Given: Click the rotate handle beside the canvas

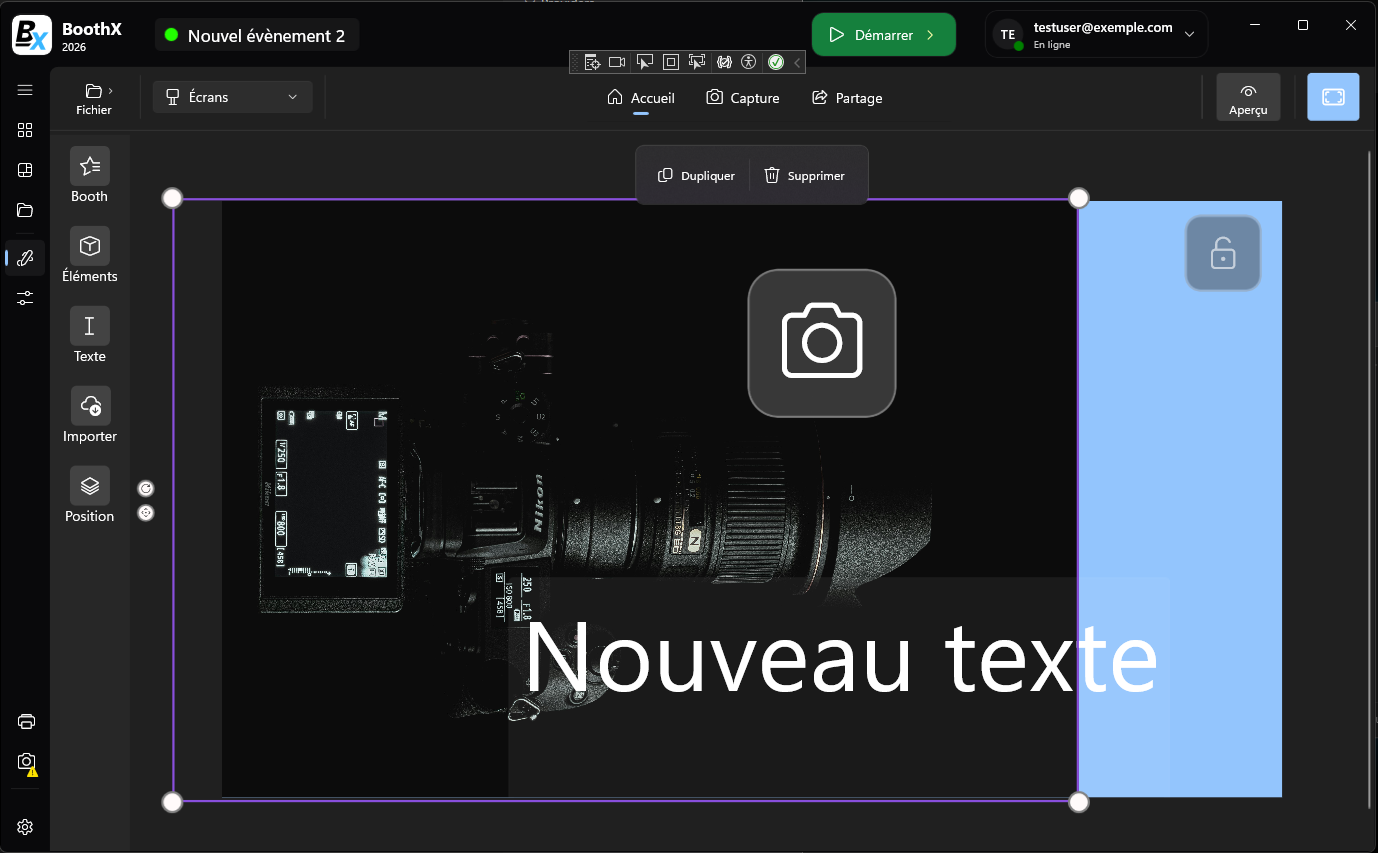Looking at the screenshot, I should coord(146,488).
